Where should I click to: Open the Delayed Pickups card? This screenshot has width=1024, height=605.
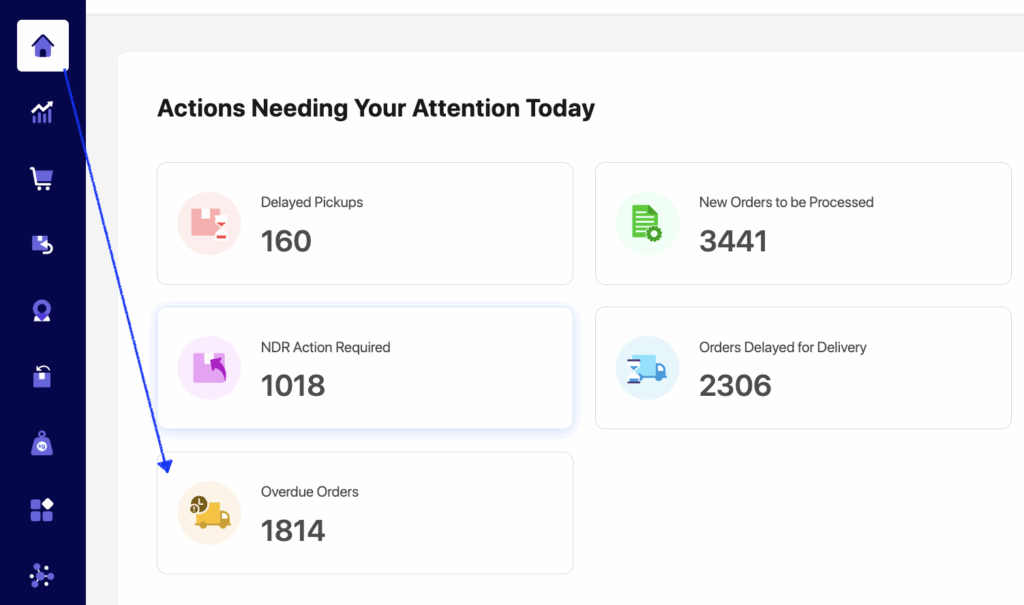point(365,223)
